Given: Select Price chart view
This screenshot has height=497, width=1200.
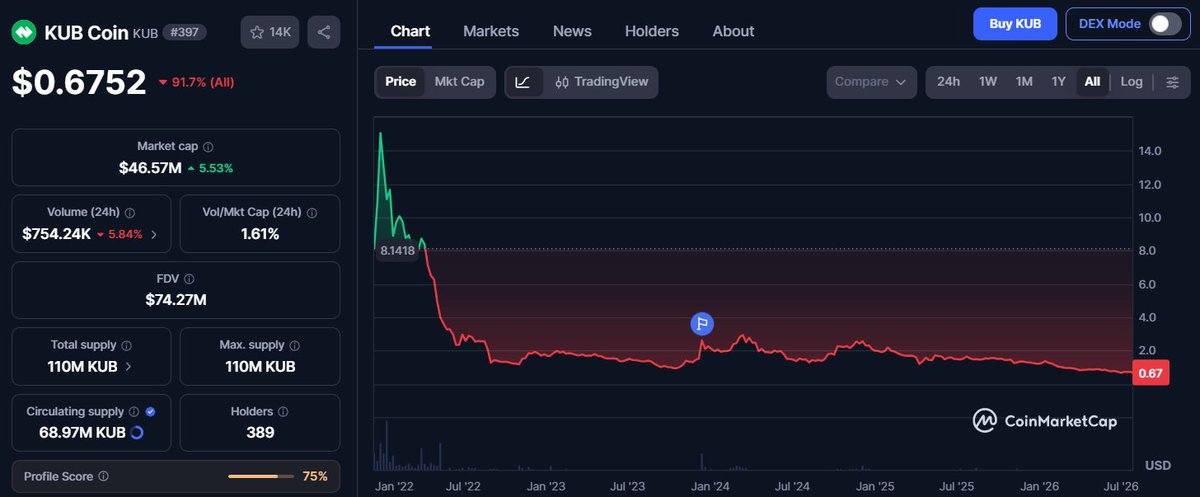Looking at the screenshot, I should point(400,82).
